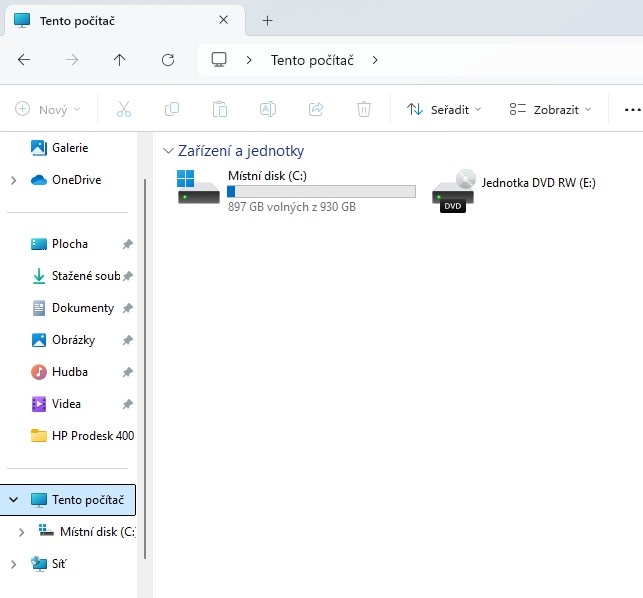The height and width of the screenshot is (598, 643).
Task: Click the Rename icon in toolbar
Action: (x=268, y=109)
